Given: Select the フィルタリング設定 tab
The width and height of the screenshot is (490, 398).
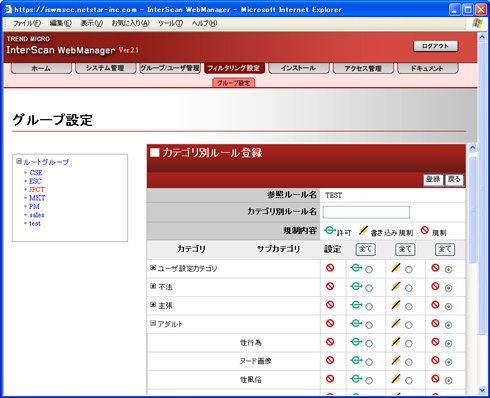Looking at the screenshot, I should tap(234, 68).
